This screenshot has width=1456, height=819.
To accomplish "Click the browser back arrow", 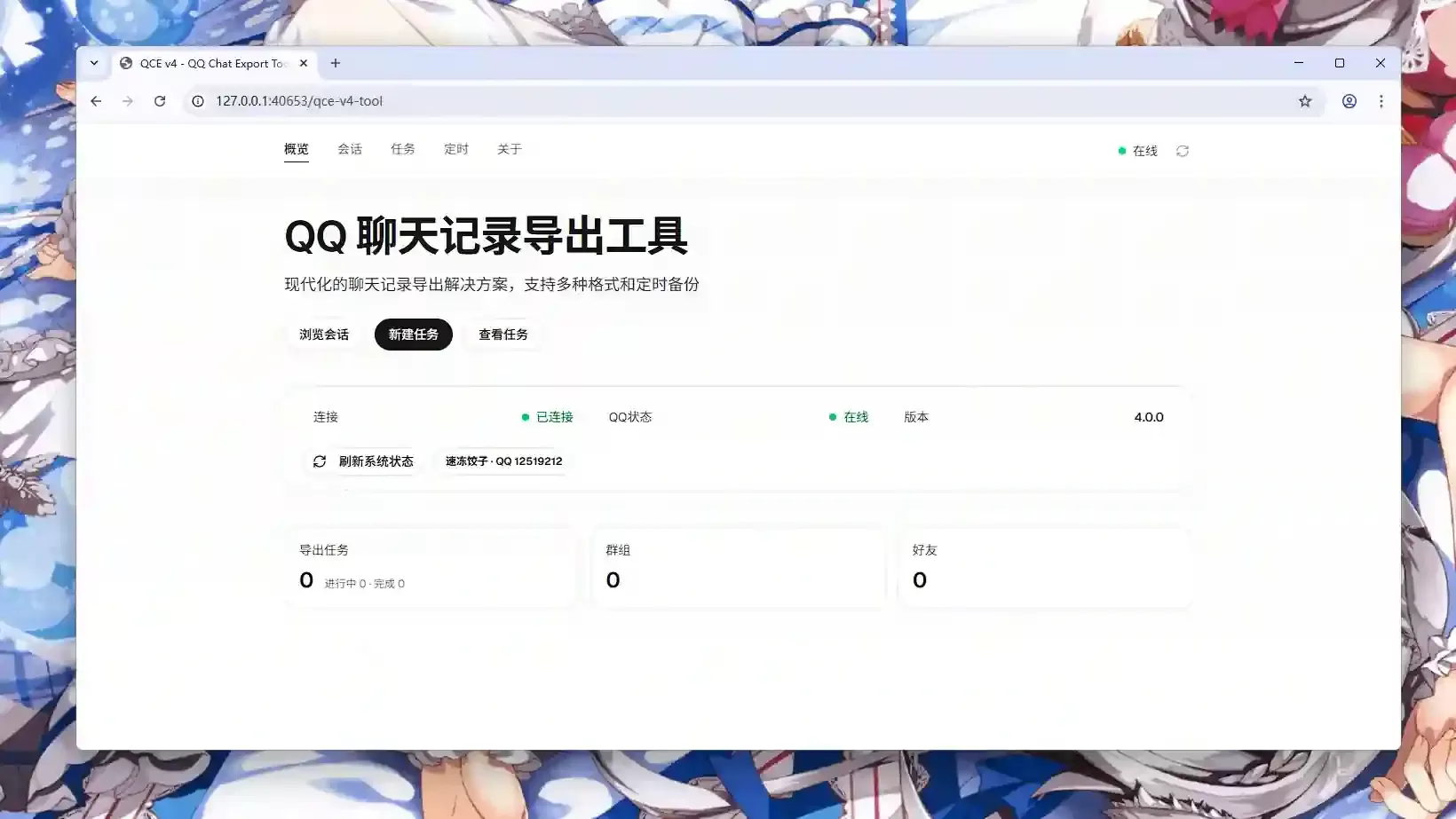I will click(x=96, y=101).
